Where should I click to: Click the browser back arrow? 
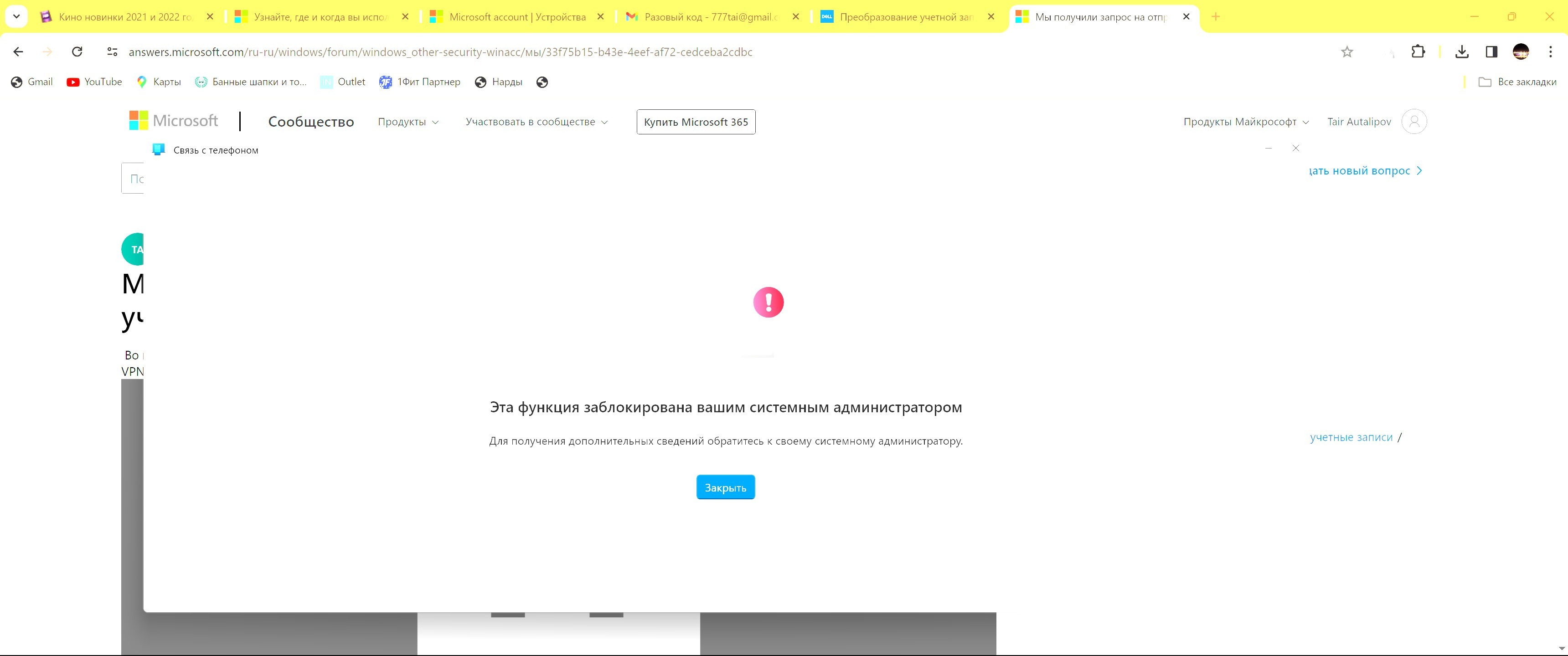click(x=18, y=52)
